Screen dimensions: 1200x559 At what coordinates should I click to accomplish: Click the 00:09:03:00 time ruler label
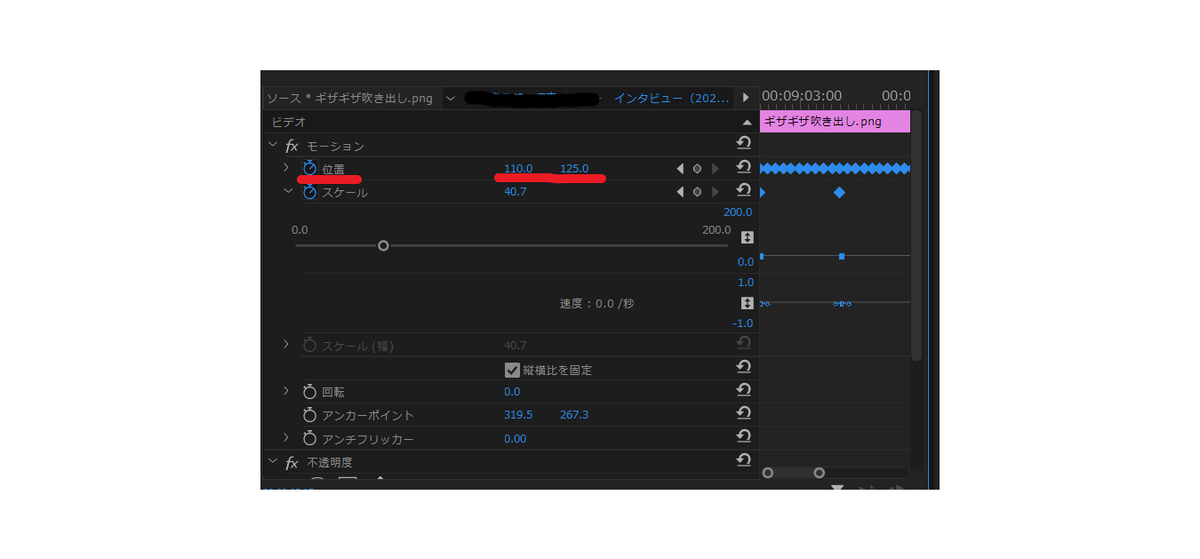pyautogui.click(x=802, y=96)
